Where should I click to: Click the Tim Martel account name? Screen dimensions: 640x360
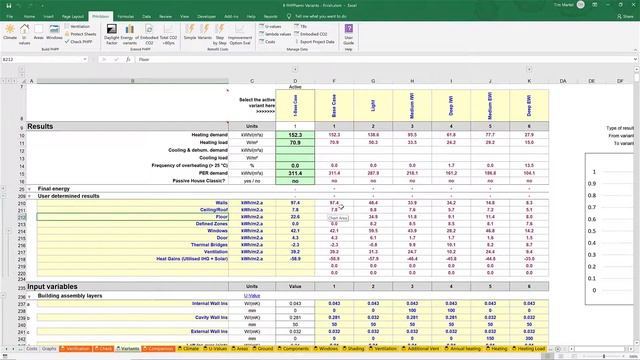point(564,5)
